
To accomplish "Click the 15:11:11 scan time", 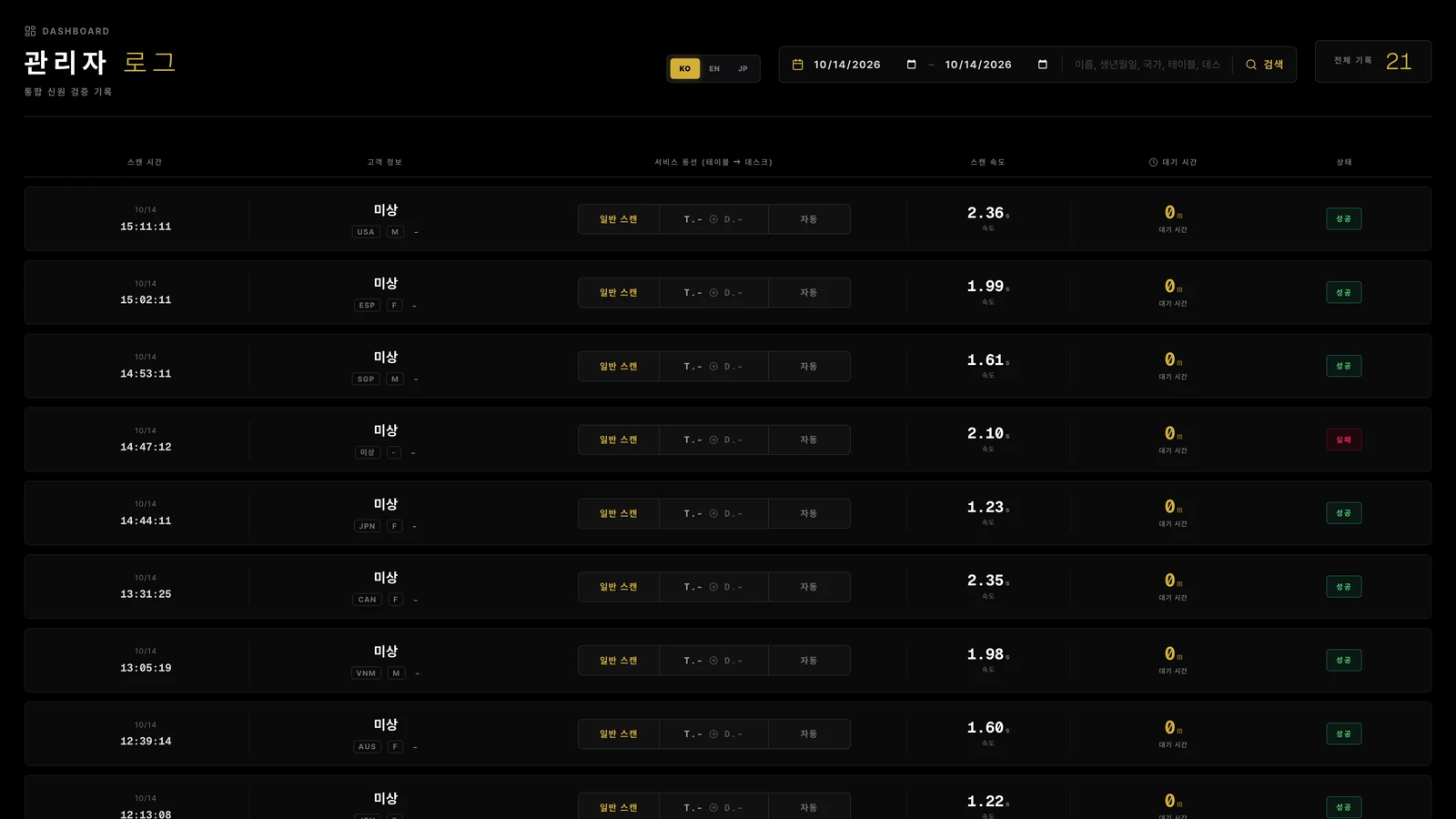I will click(146, 227).
